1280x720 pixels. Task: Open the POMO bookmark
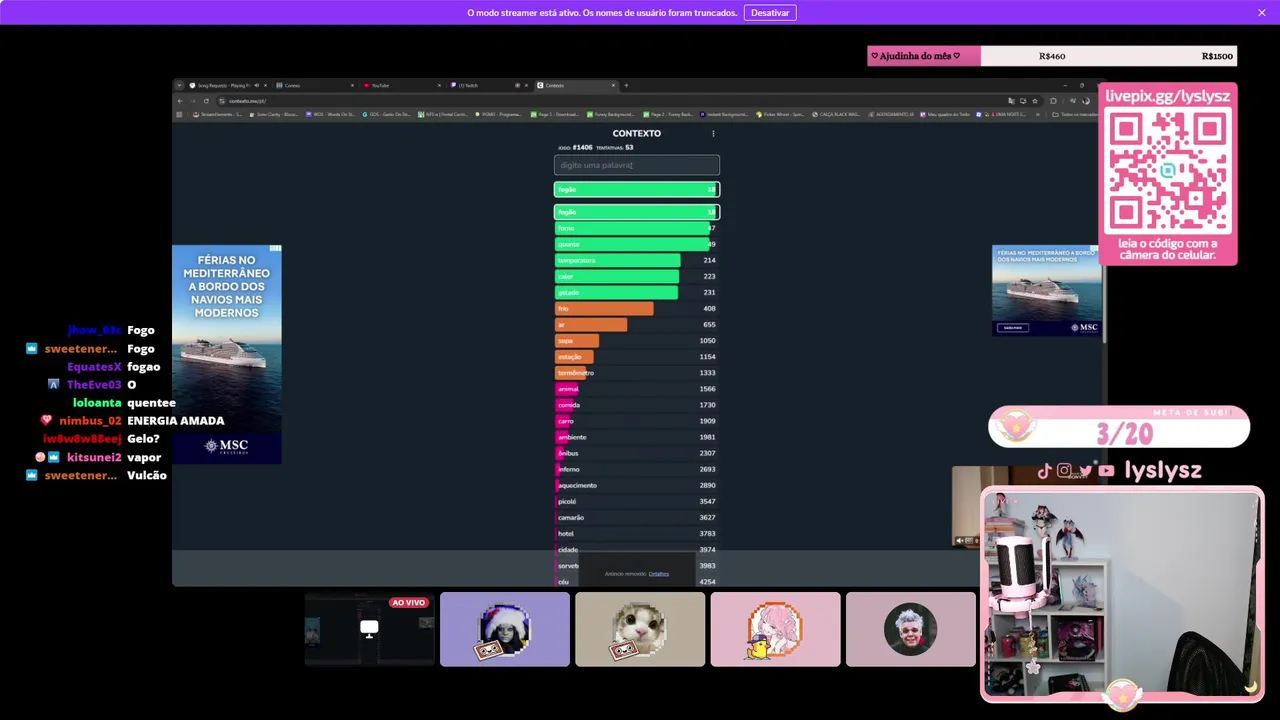[x=499, y=114]
